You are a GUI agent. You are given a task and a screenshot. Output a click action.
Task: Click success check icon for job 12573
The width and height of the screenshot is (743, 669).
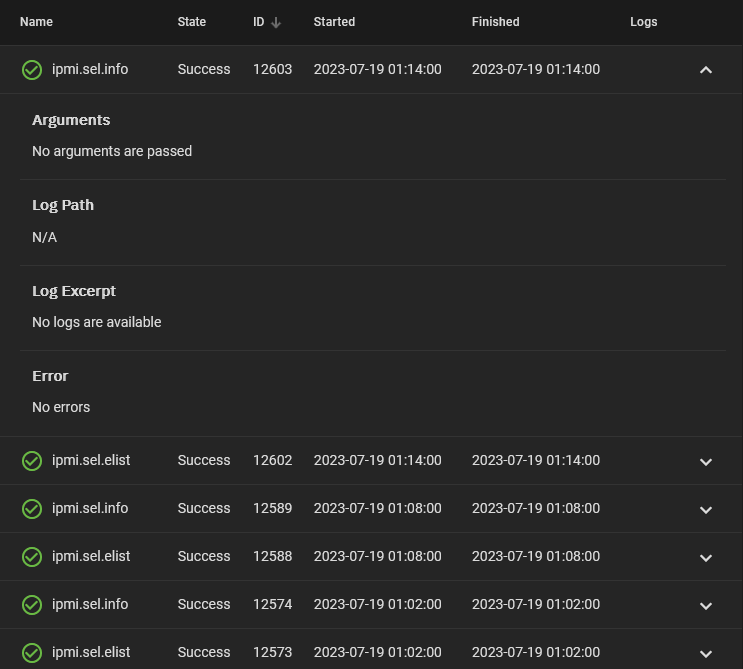[x=32, y=653]
